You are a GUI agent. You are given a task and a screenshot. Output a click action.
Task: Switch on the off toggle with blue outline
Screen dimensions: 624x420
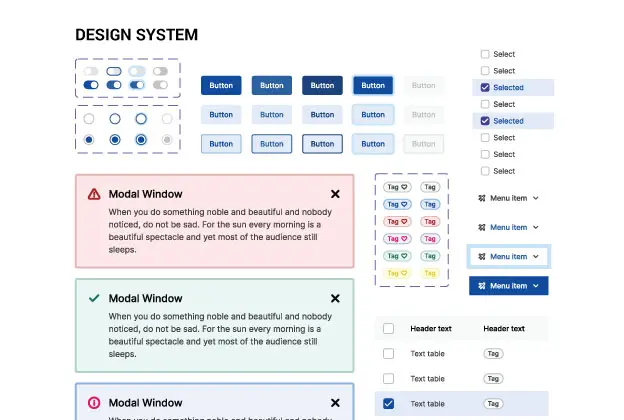(x=114, y=71)
